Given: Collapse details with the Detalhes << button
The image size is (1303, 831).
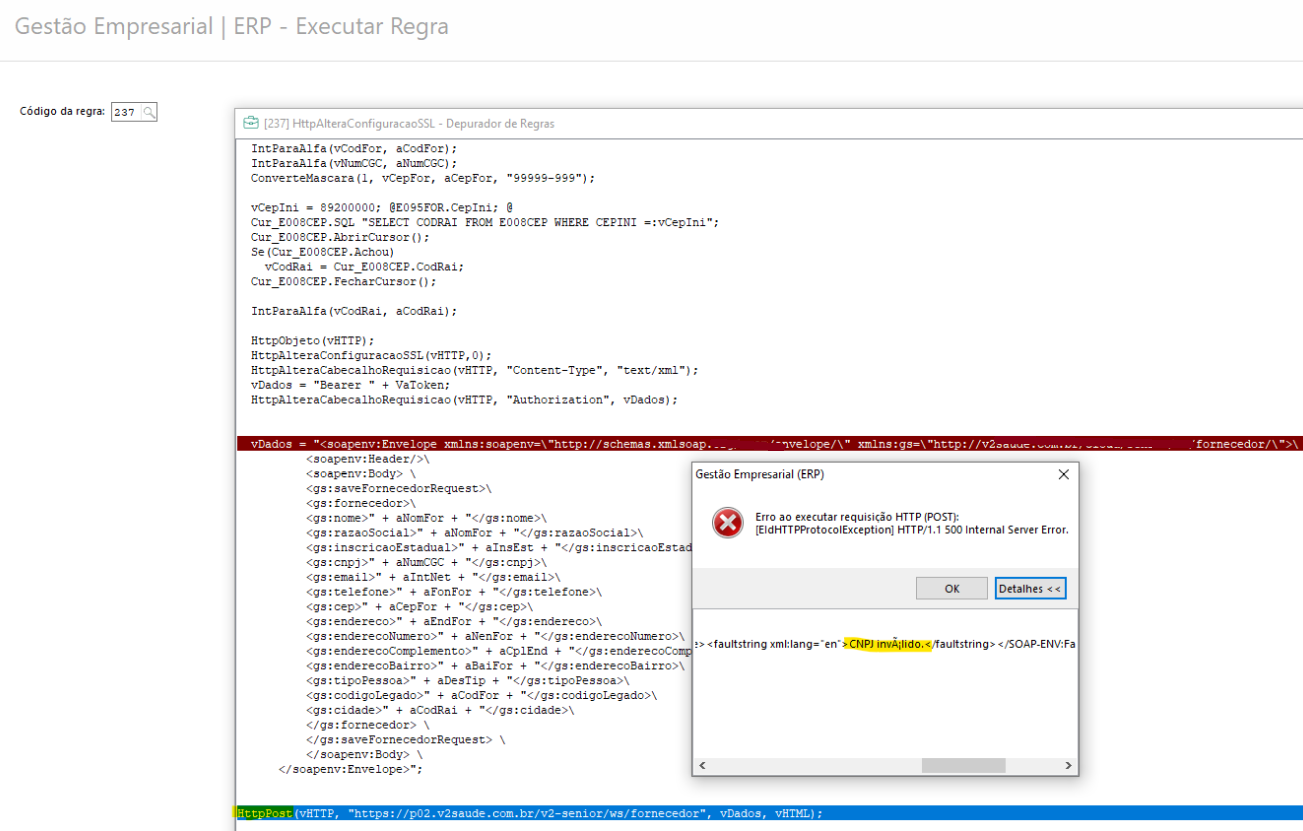Looking at the screenshot, I should [x=1030, y=589].
